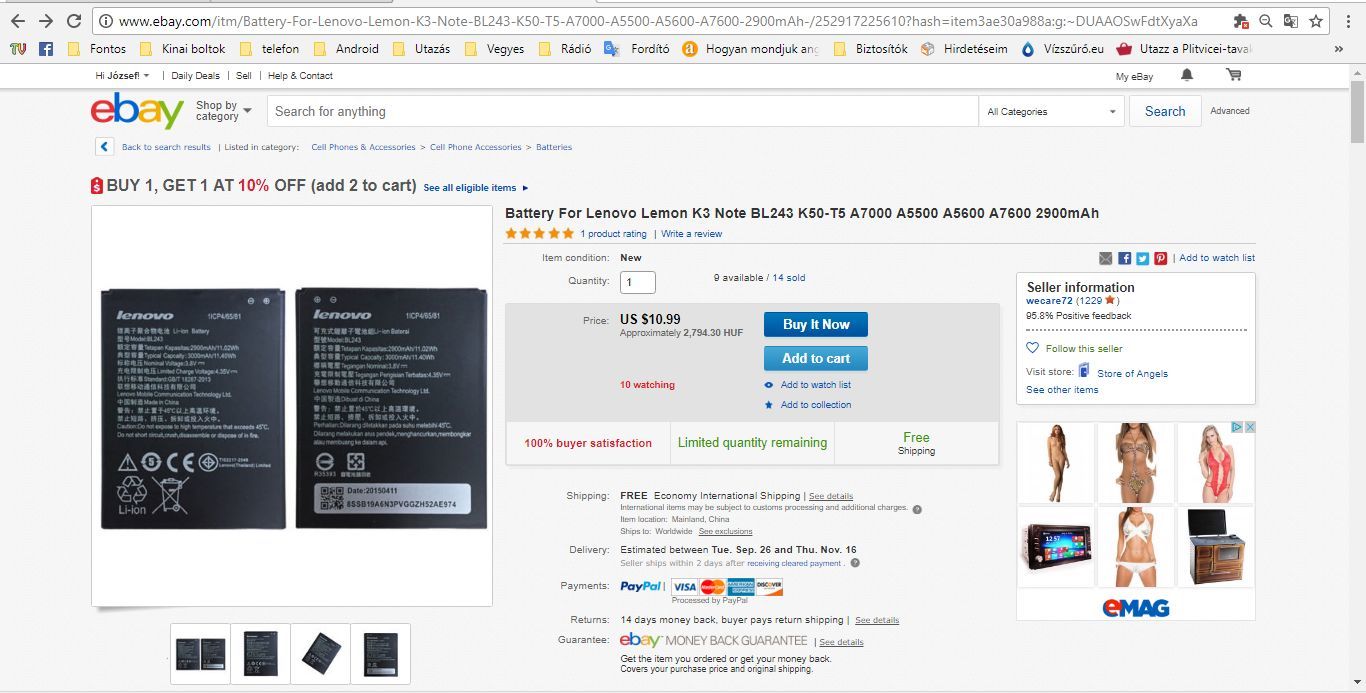This screenshot has height=693, width=1366.
Task: Open Cell Phone Accessories breadcrumb
Action: (476, 147)
